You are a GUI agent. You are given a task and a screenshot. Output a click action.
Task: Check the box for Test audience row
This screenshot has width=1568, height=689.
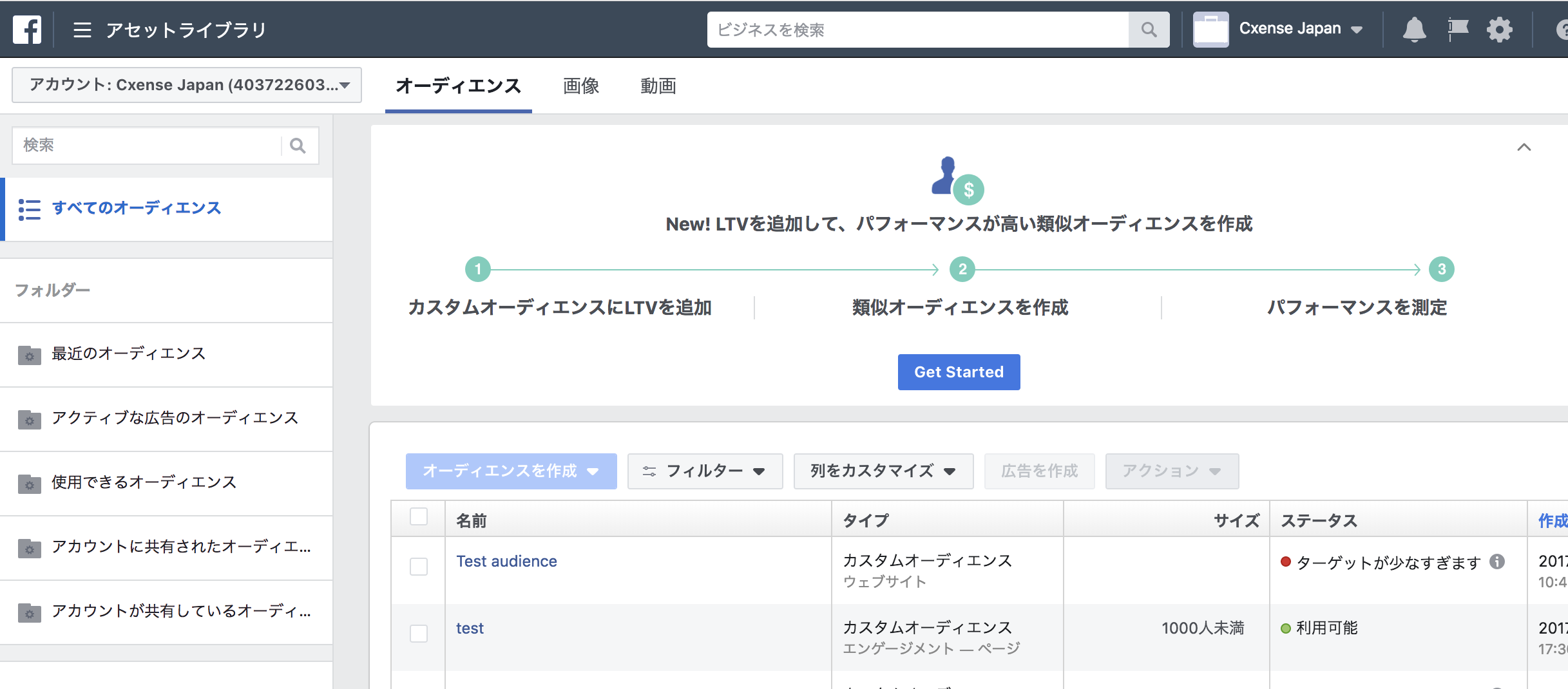(419, 567)
